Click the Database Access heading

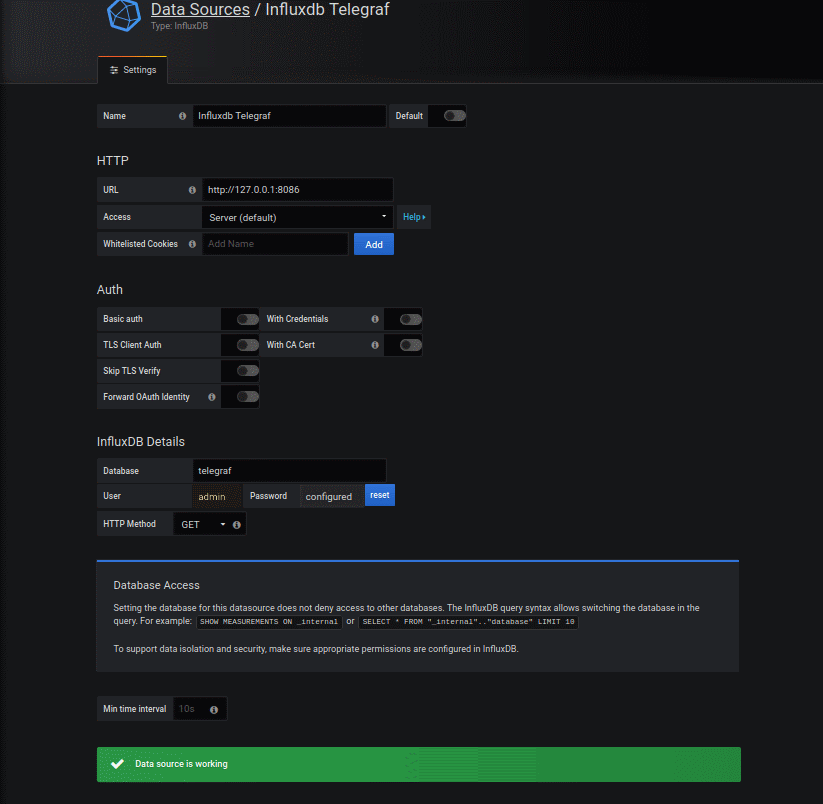[156, 585]
